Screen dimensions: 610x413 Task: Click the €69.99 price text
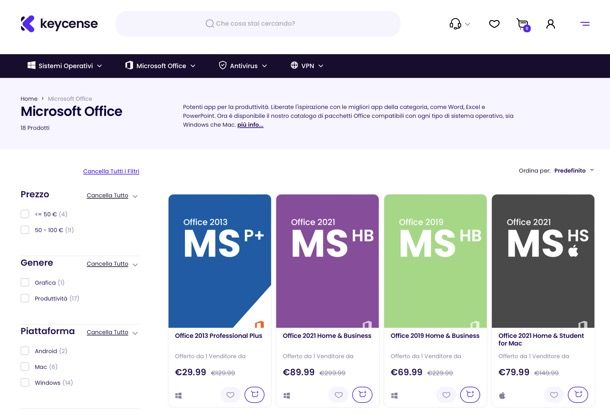pos(406,372)
